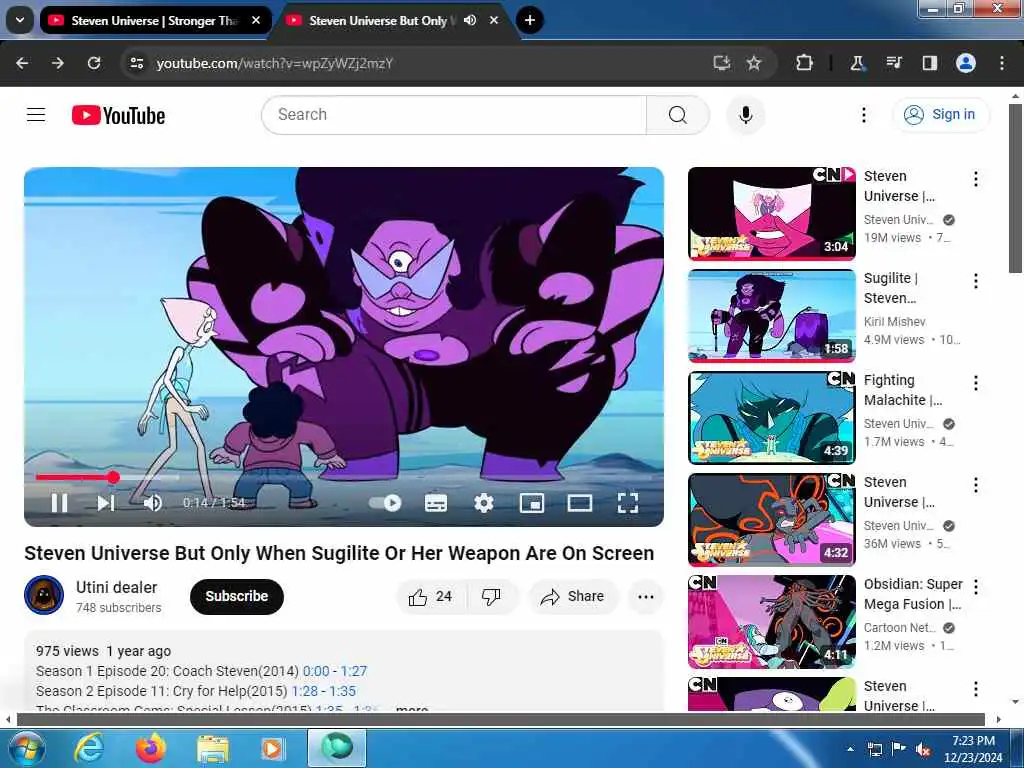Screen dimensions: 1024x768
Task: Go back to previous page
Action: pyautogui.click(x=22, y=63)
